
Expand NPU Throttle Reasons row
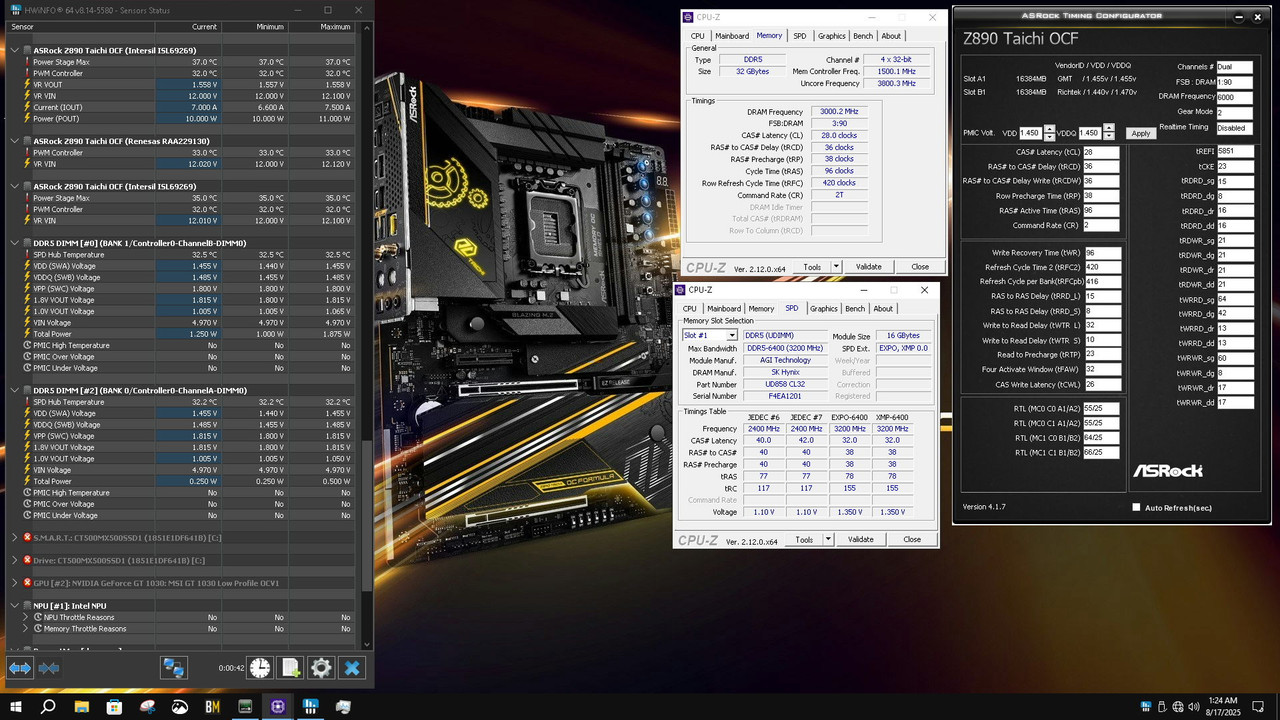[26, 617]
